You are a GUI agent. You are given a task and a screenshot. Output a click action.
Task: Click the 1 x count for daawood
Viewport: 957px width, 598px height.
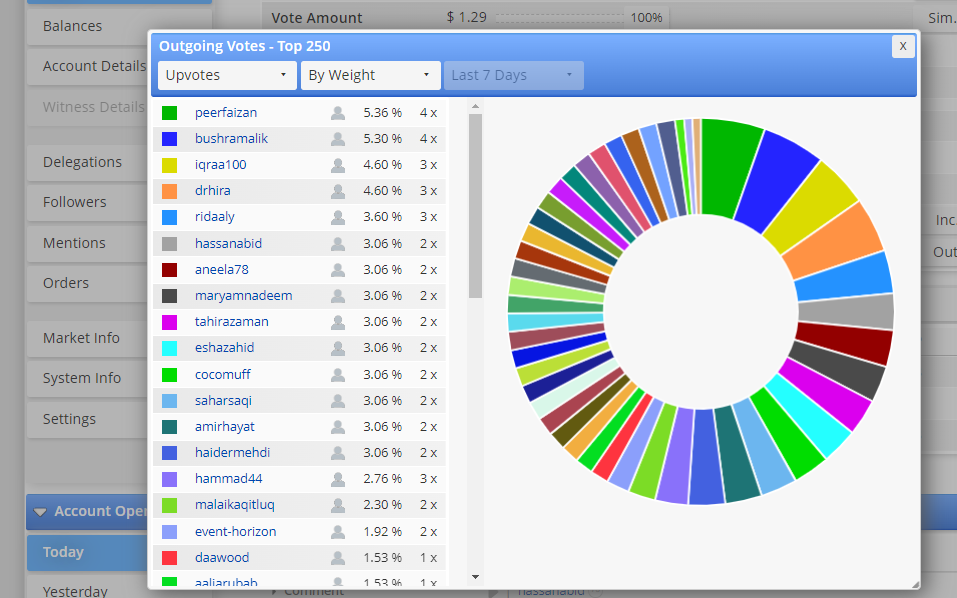[428, 558]
